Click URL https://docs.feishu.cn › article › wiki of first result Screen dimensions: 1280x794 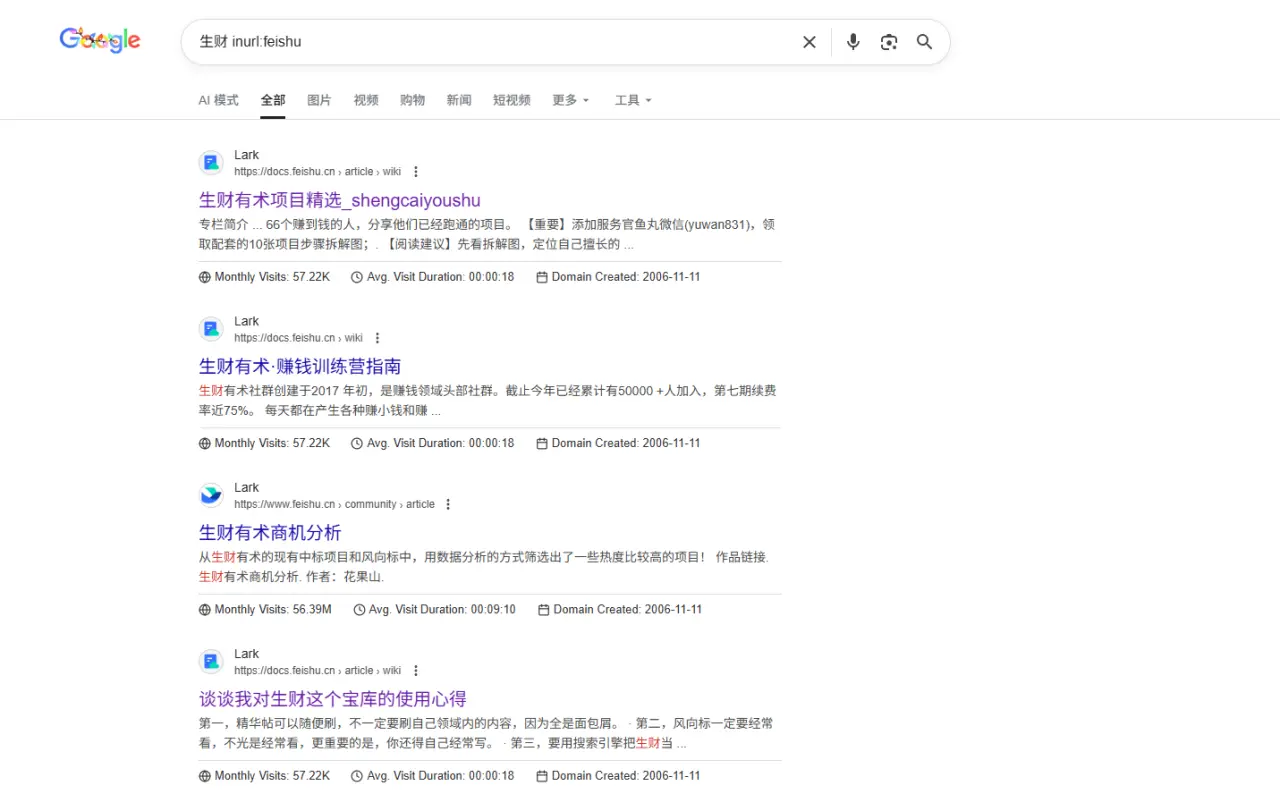[317, 172]
